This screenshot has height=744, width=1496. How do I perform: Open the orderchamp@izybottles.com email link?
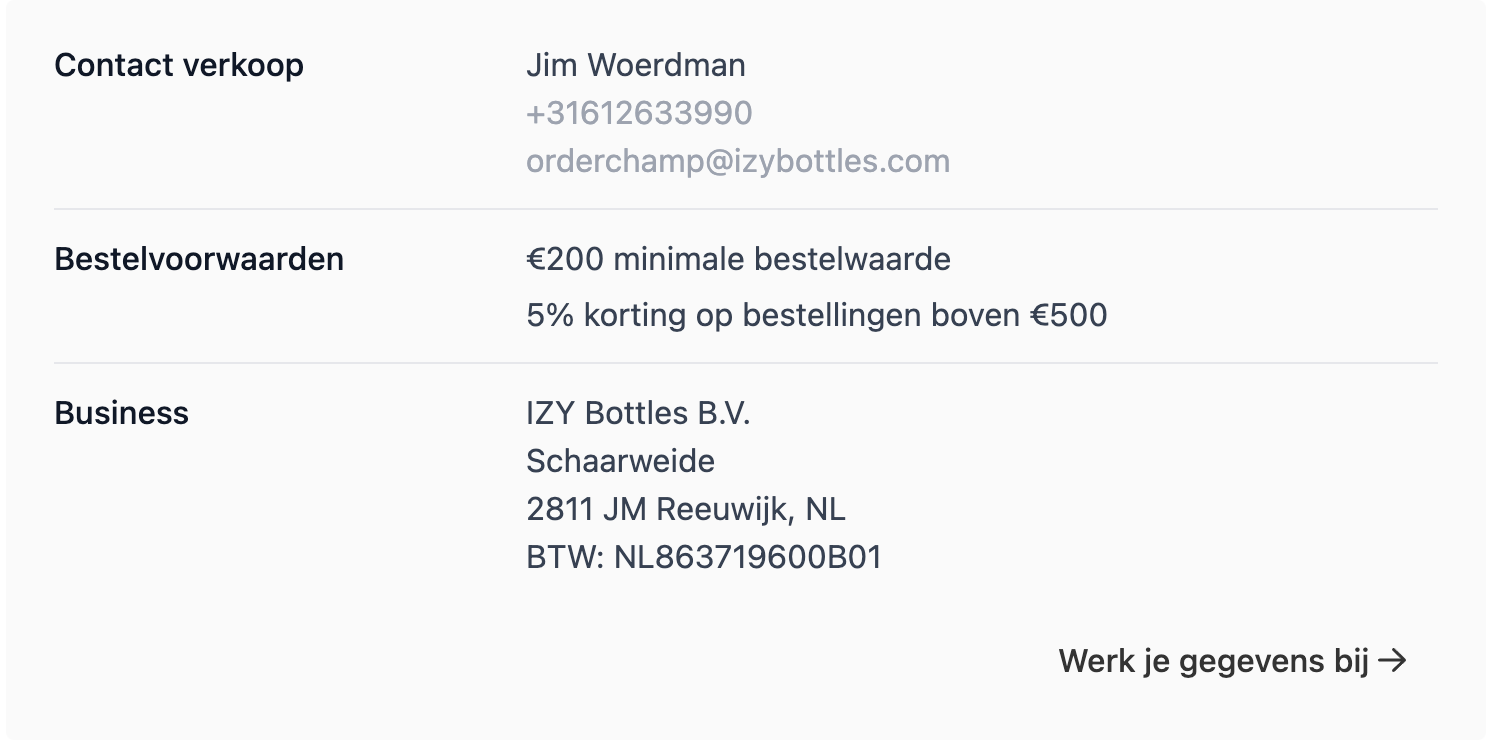coord(737,161)
